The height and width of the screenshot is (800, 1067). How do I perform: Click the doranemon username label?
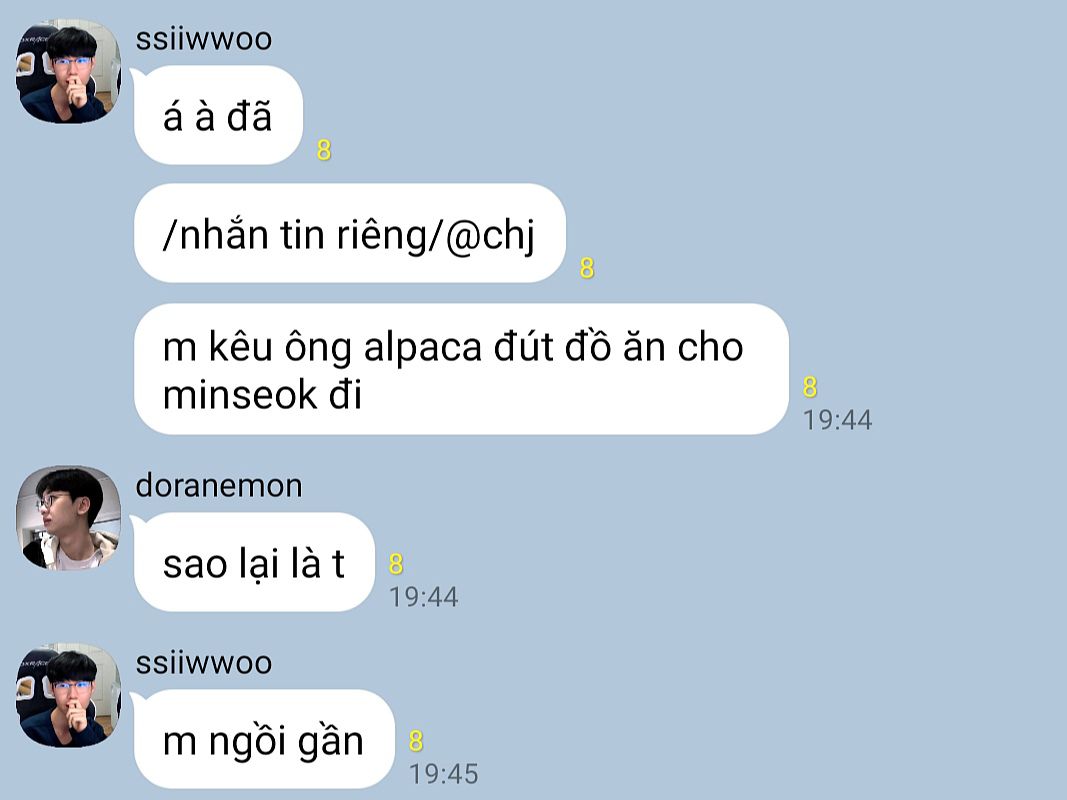click(x=218, y=486)
